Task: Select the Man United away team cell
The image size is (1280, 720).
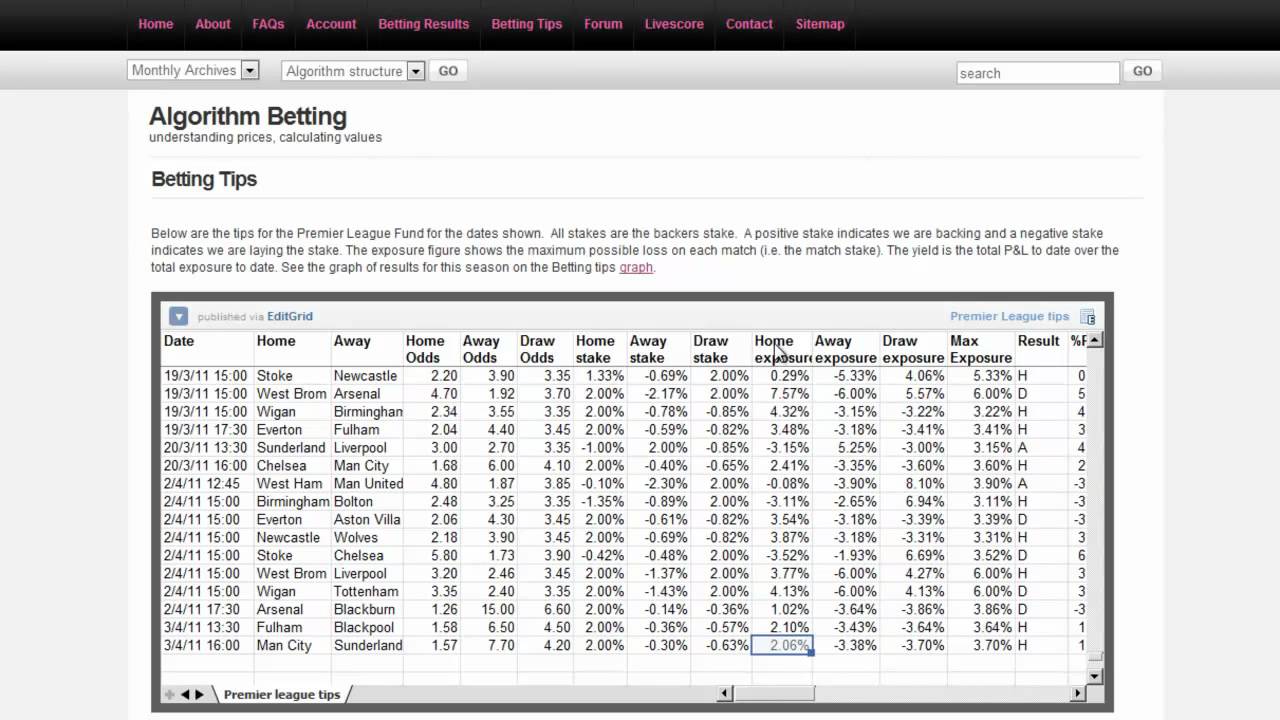Action: tap(368, 483)
